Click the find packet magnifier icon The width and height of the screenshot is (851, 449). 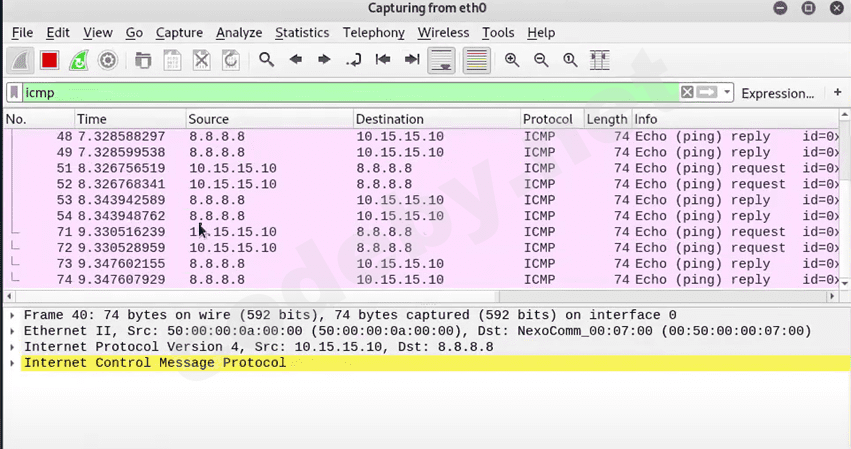click(x=266, y=60)
